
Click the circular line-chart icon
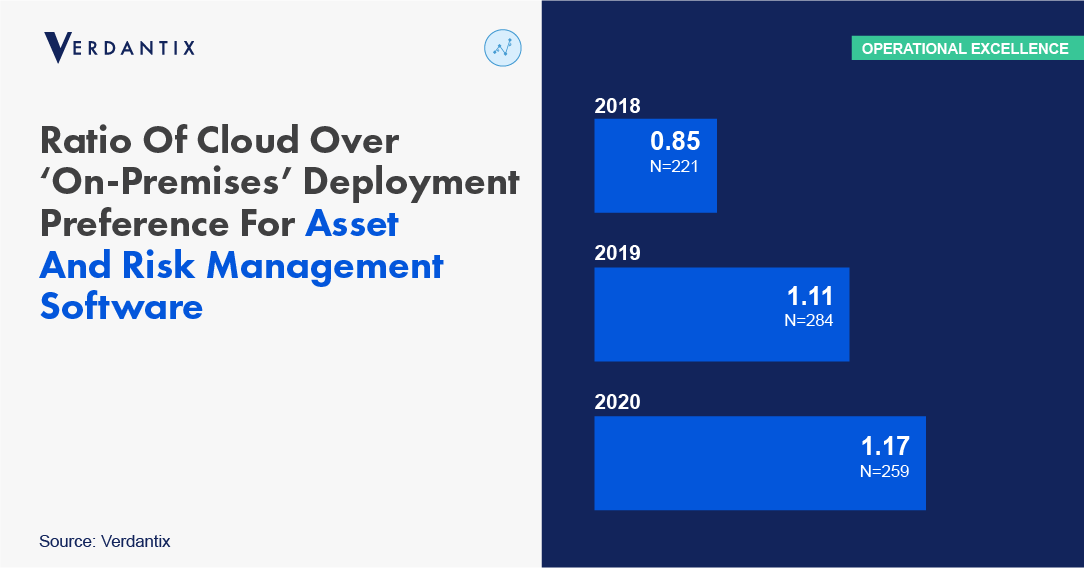tap(503, 48)
